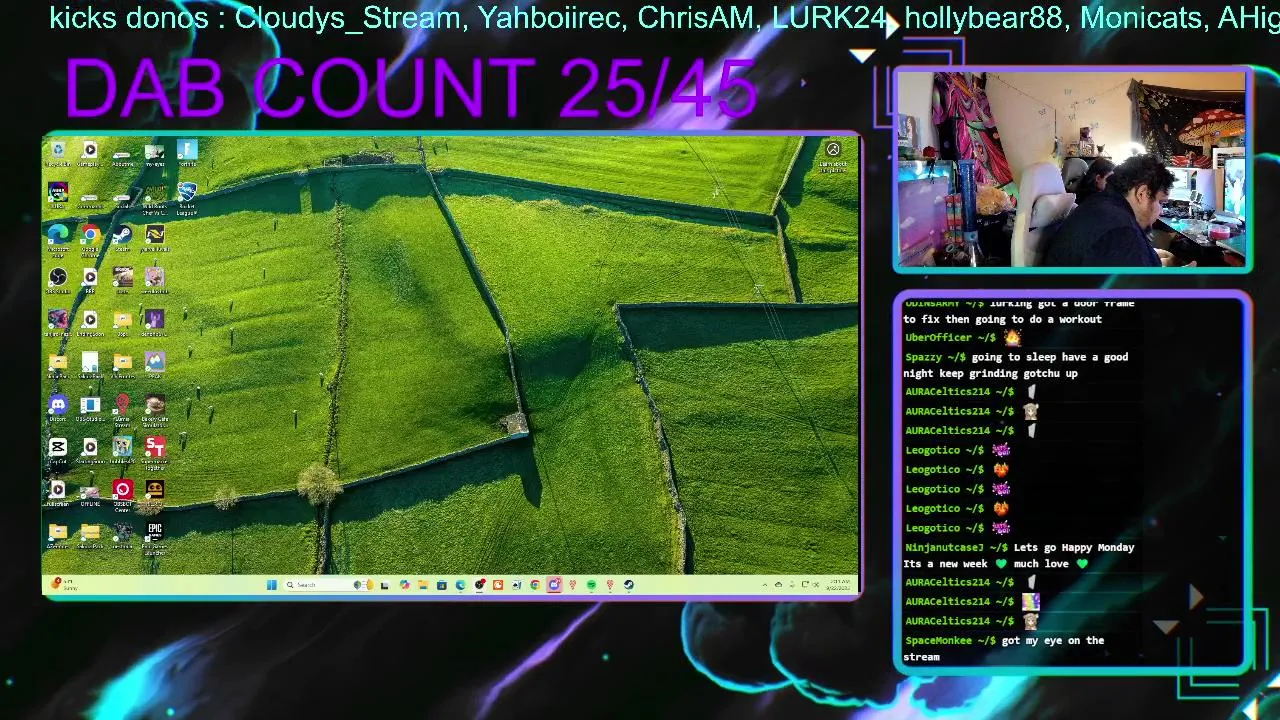The height and width of the screenshot is (720, 1280).
Task: Open the OneDrive cloud tray icon
Action: click(x=778, y=585)
